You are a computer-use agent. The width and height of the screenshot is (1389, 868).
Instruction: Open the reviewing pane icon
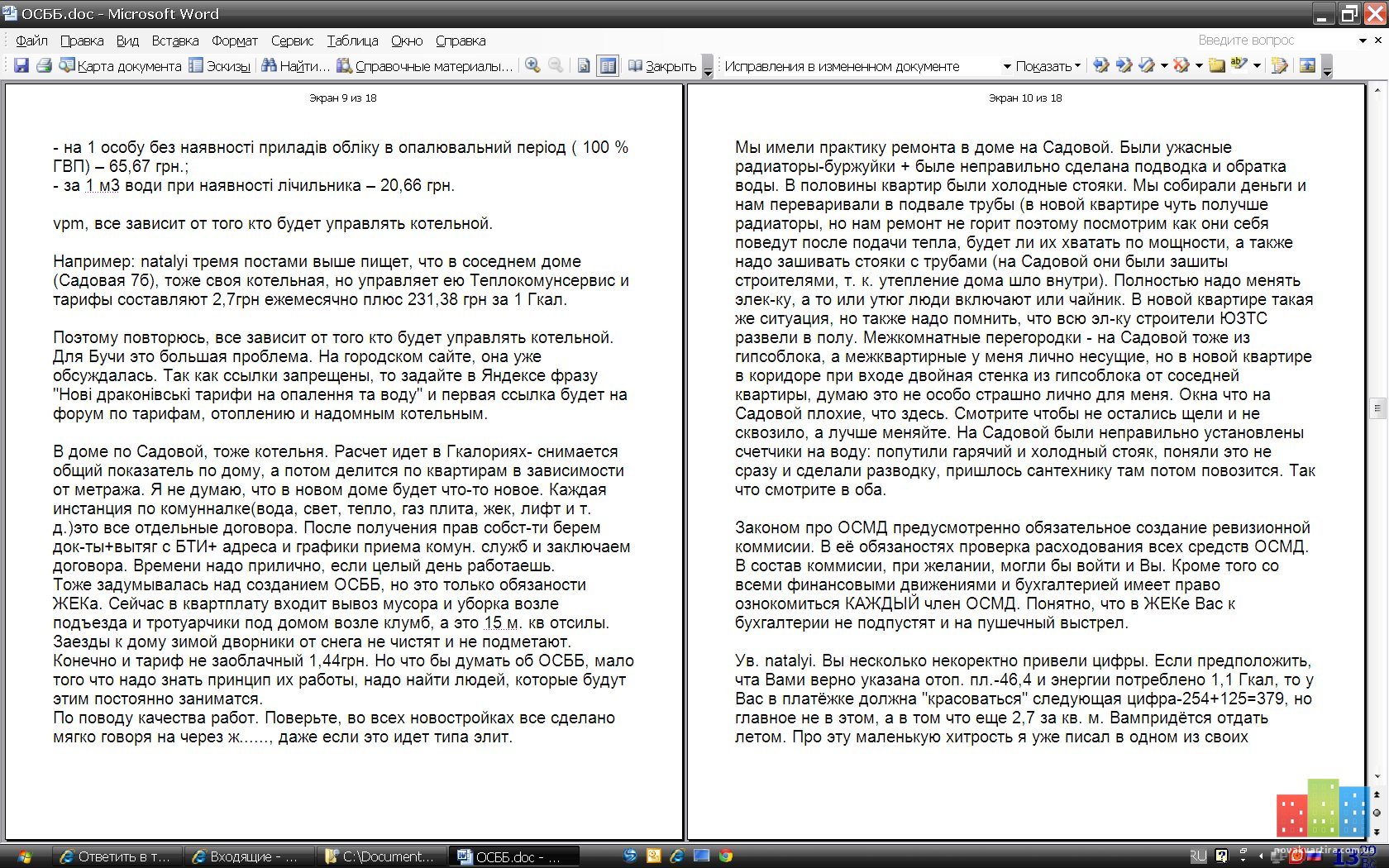click(x=1307, y=65)
